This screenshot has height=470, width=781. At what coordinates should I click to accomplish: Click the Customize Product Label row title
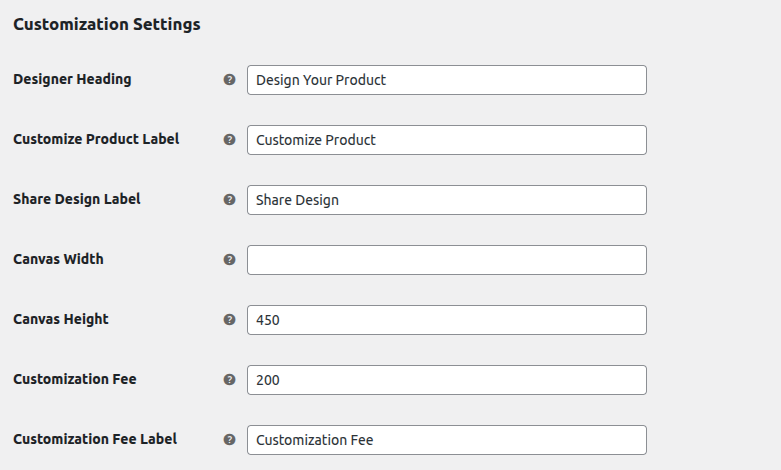click(x=96, y=139)
